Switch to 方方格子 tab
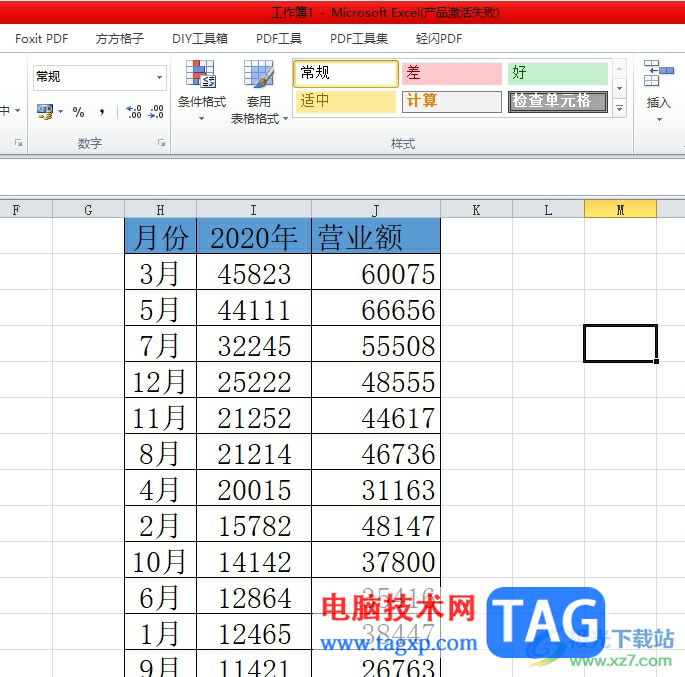The height and width of the screenshot is (677, 685). pyautogui.click(x=120, y=39)
